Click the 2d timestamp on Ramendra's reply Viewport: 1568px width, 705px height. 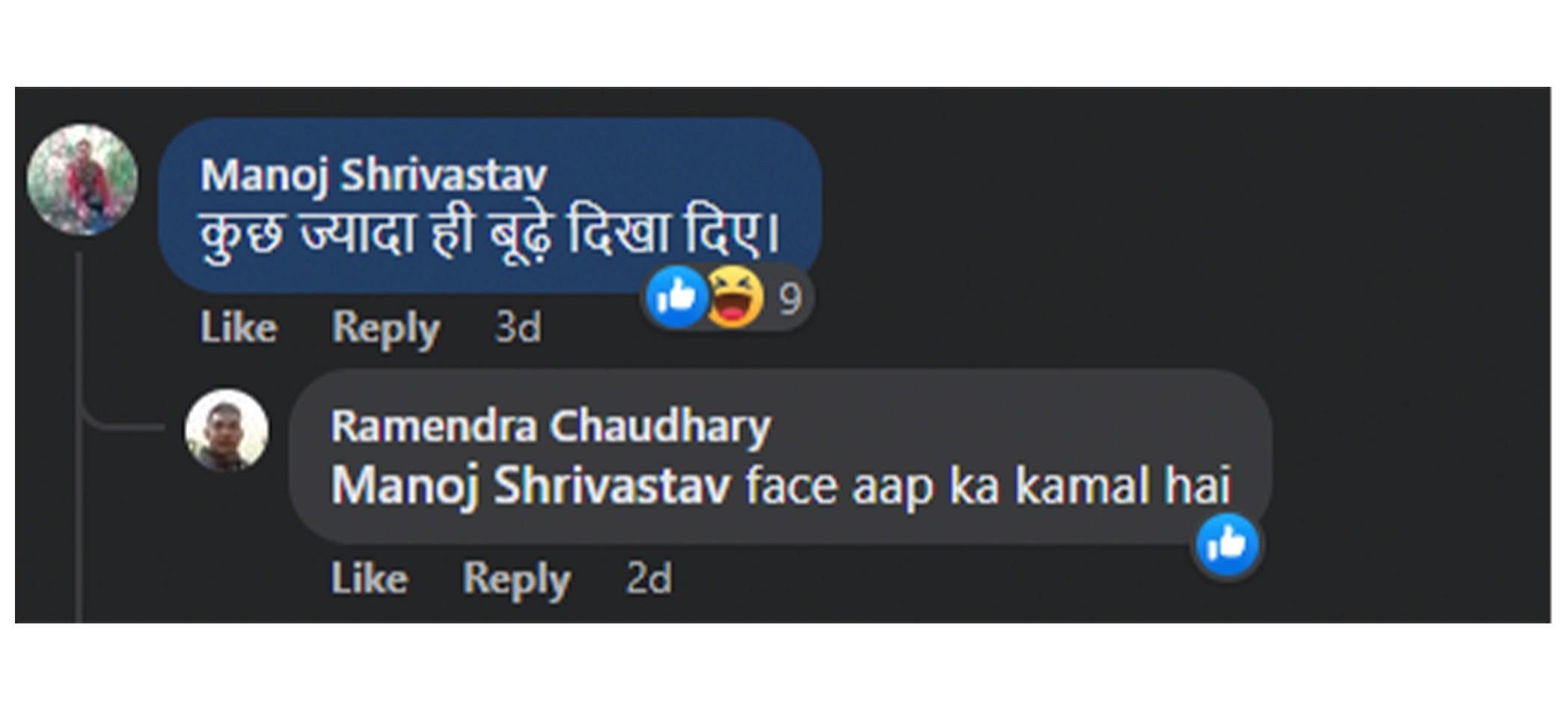click(x=649, y=579)
